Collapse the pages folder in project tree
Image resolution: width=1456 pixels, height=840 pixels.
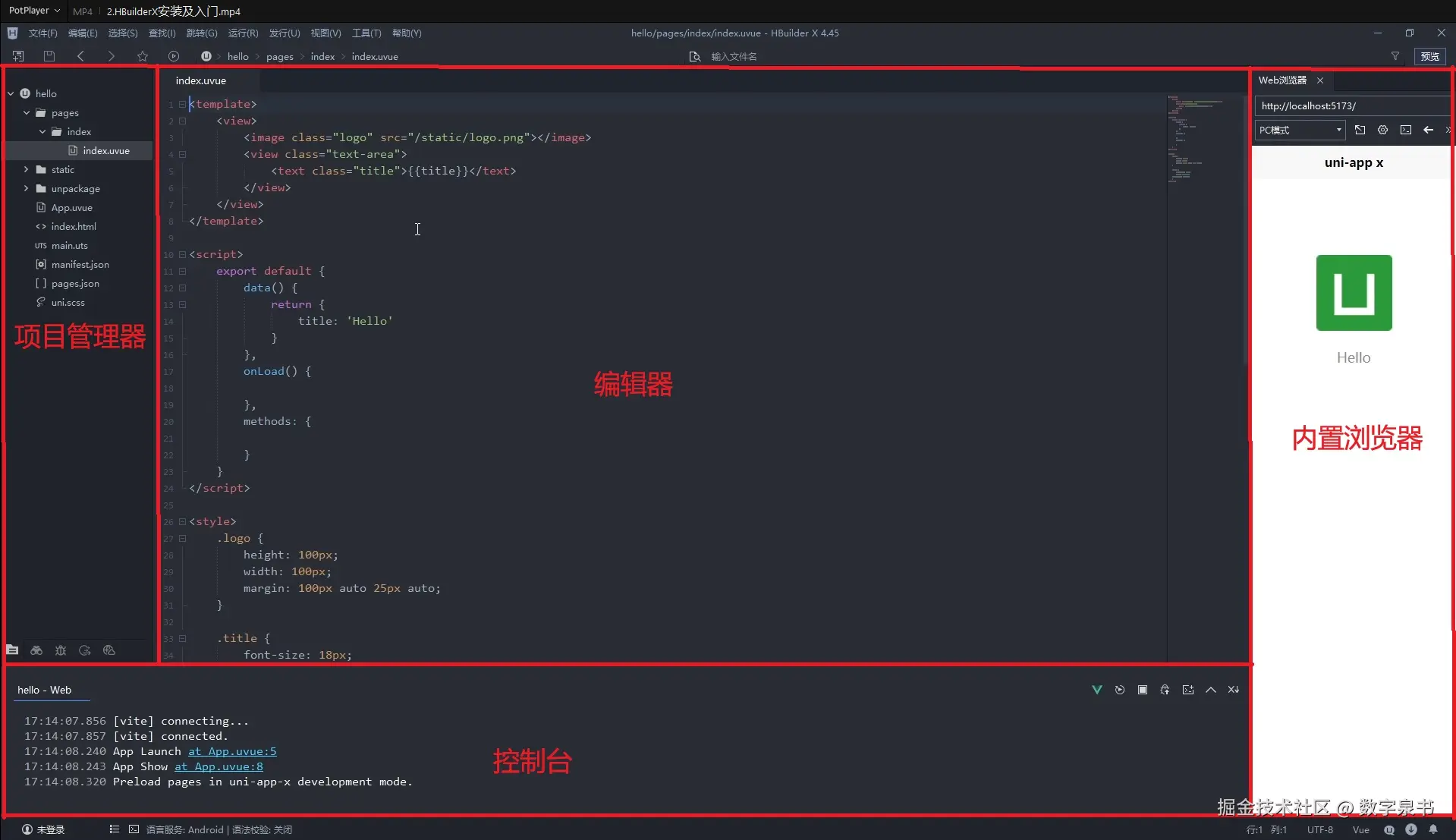[x=27, y=112]
